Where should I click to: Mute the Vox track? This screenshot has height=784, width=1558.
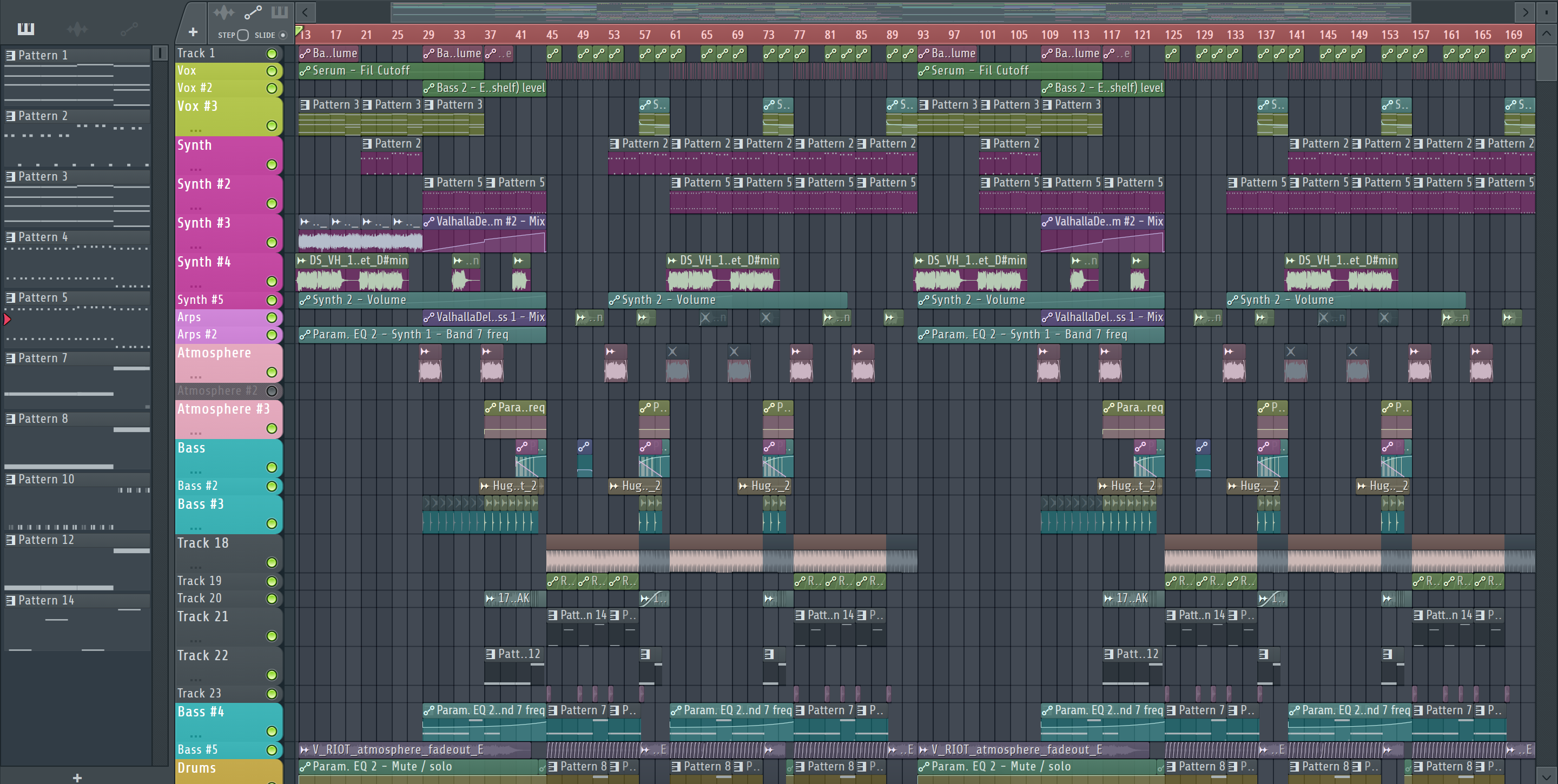coord(272,71)
